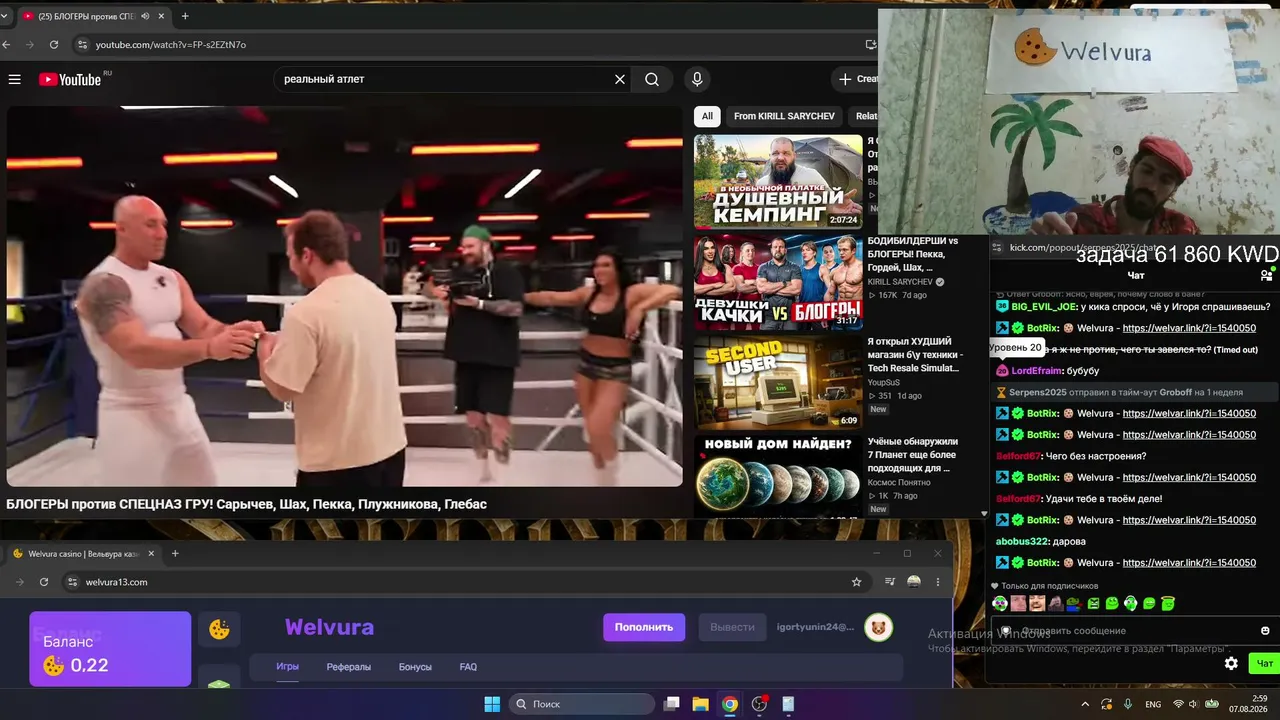Open the bear user avatar on Welvura

pos(878,627)
